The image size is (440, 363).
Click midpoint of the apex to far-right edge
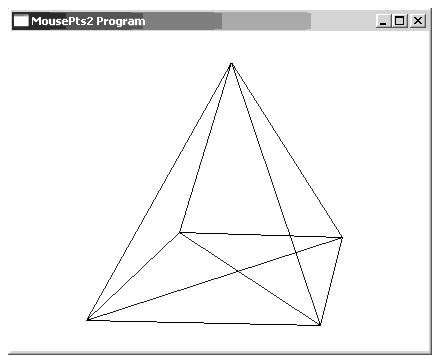(287, 150)
